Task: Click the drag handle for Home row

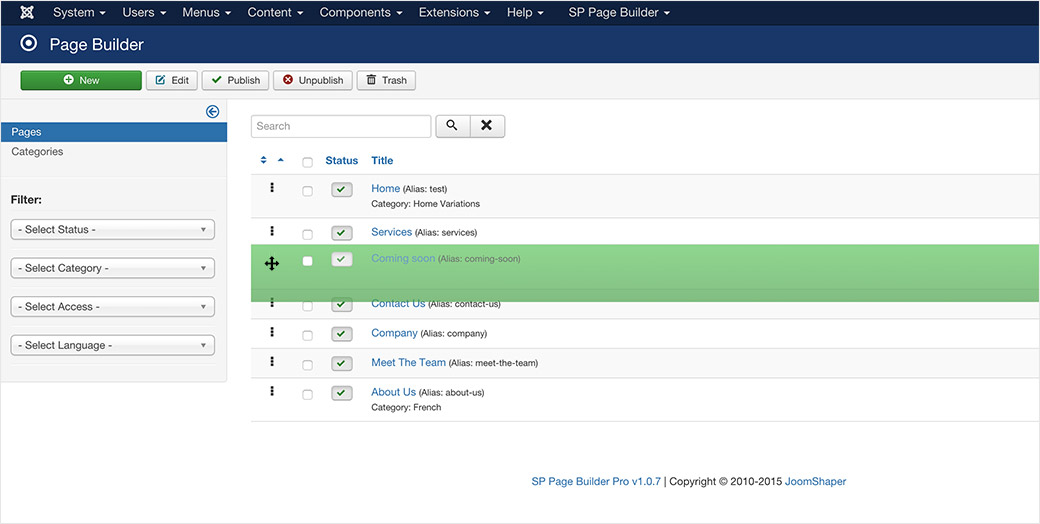Action: click(272, 188)
